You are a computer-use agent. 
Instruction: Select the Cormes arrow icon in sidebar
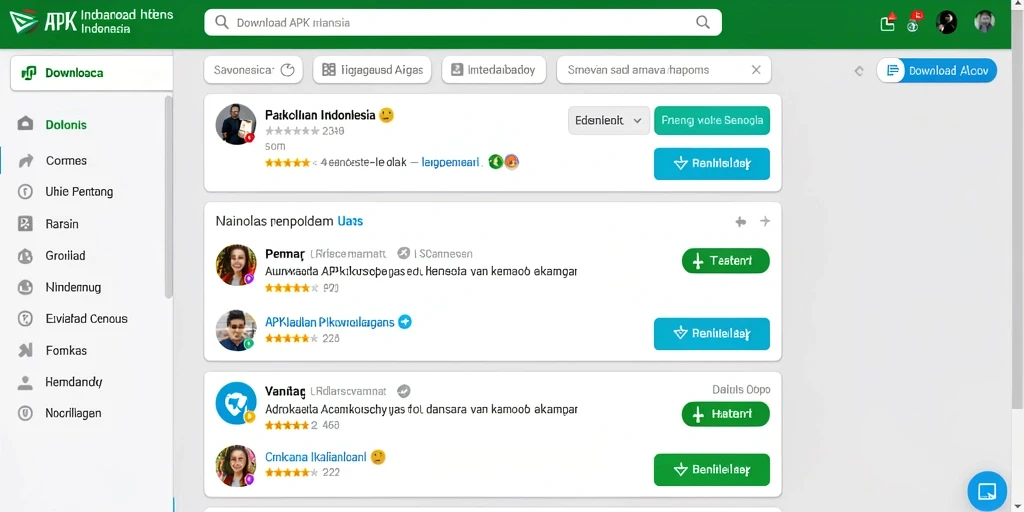click(26, 161)
